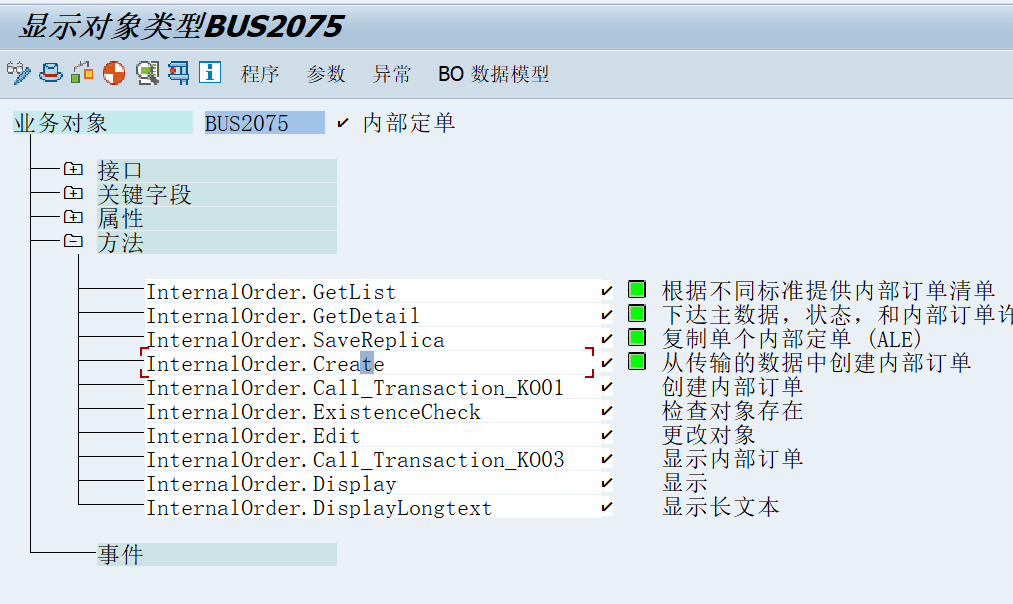Viewport: 1013px width, 604px height.
Task: Collapse the open 方法 folder
Action: pyautogui.click(x=73, y=243)
